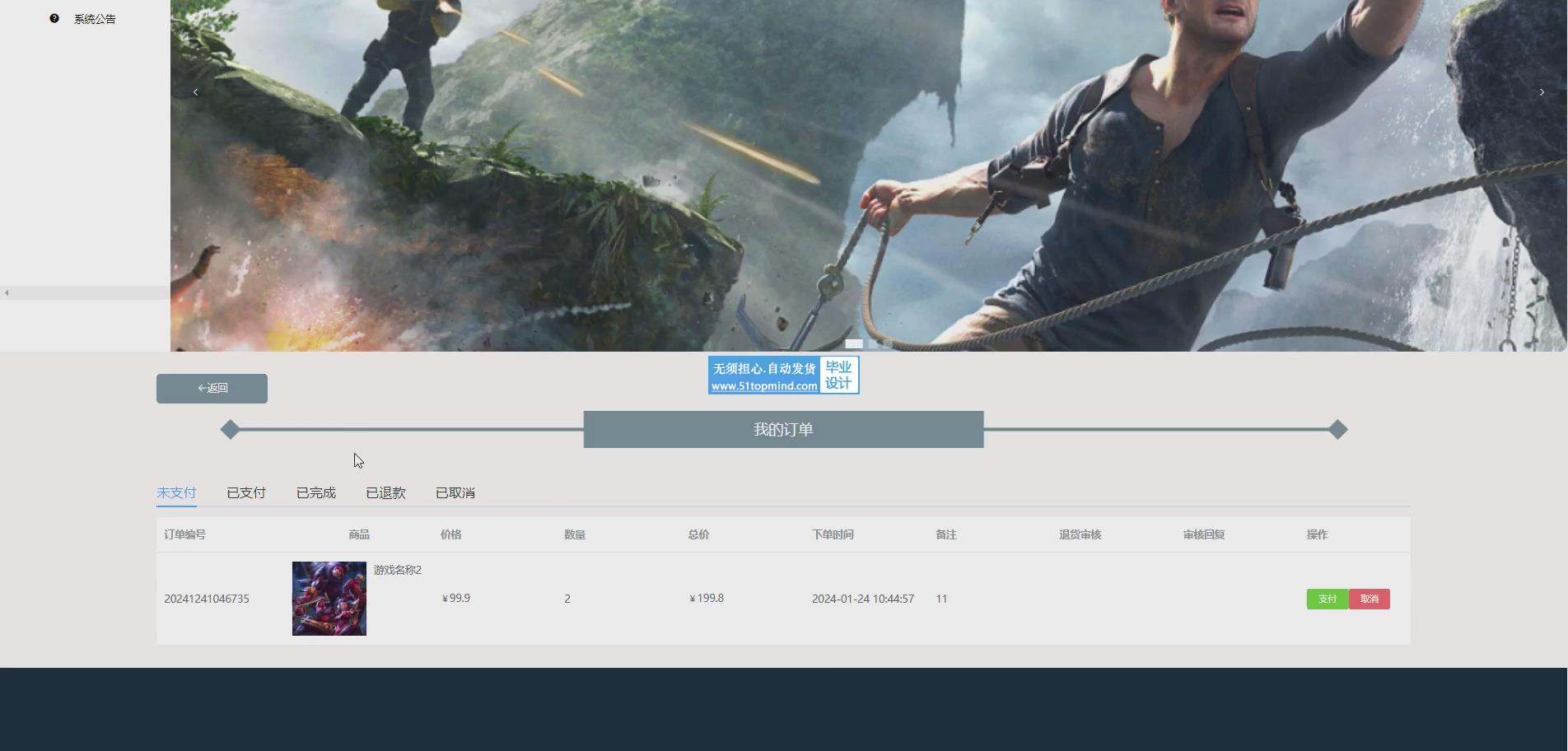
Task: Click the 退货审核 column header
Action: click(1080, 534)
